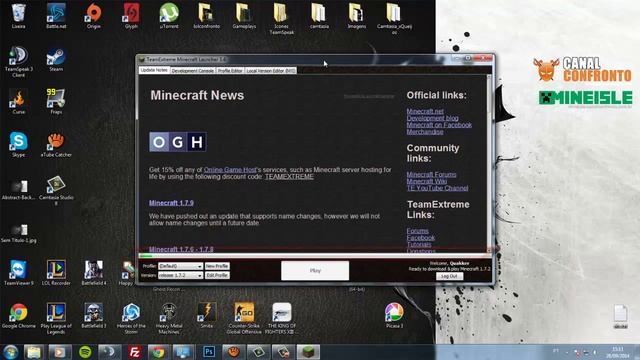This screenshot has height=360, width=640.
Task: Open the TeamExtreme Forums link
Action: click(x=418, y=231)
